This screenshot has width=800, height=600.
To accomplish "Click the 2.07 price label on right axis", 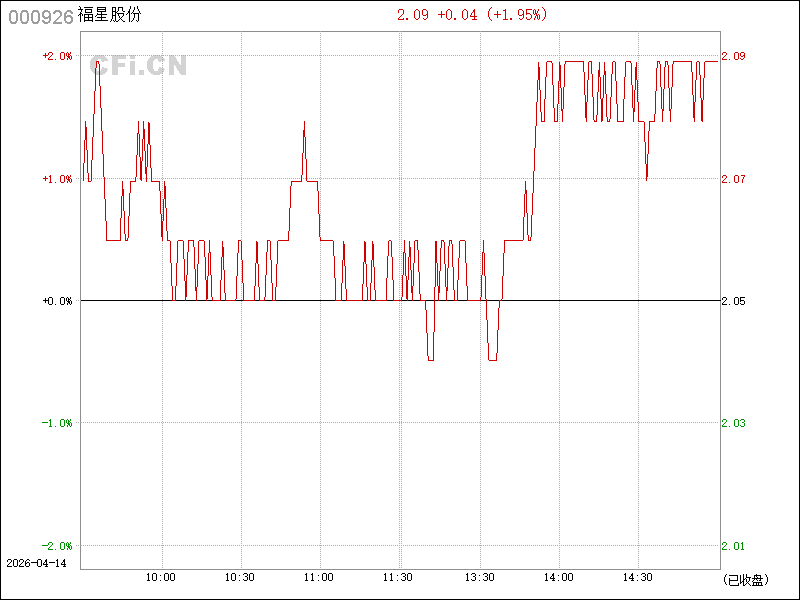I will pos(734,179).
